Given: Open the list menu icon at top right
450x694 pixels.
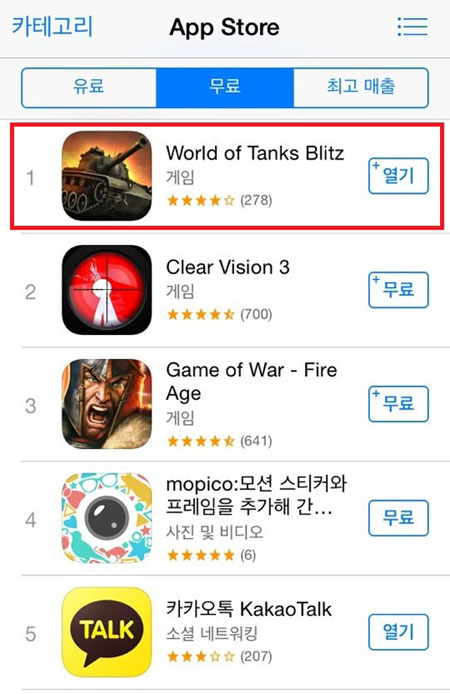Looking at the screenshot, I should (412, 27).
